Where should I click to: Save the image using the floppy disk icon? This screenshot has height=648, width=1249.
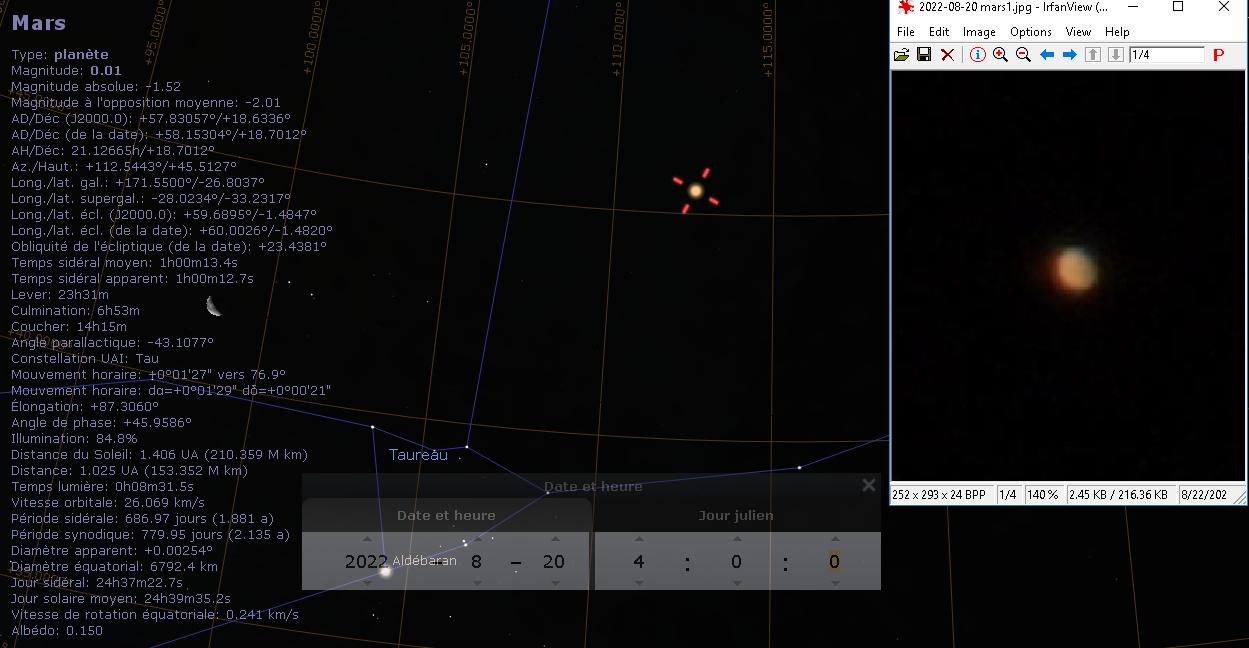click(x=924, y=55)
